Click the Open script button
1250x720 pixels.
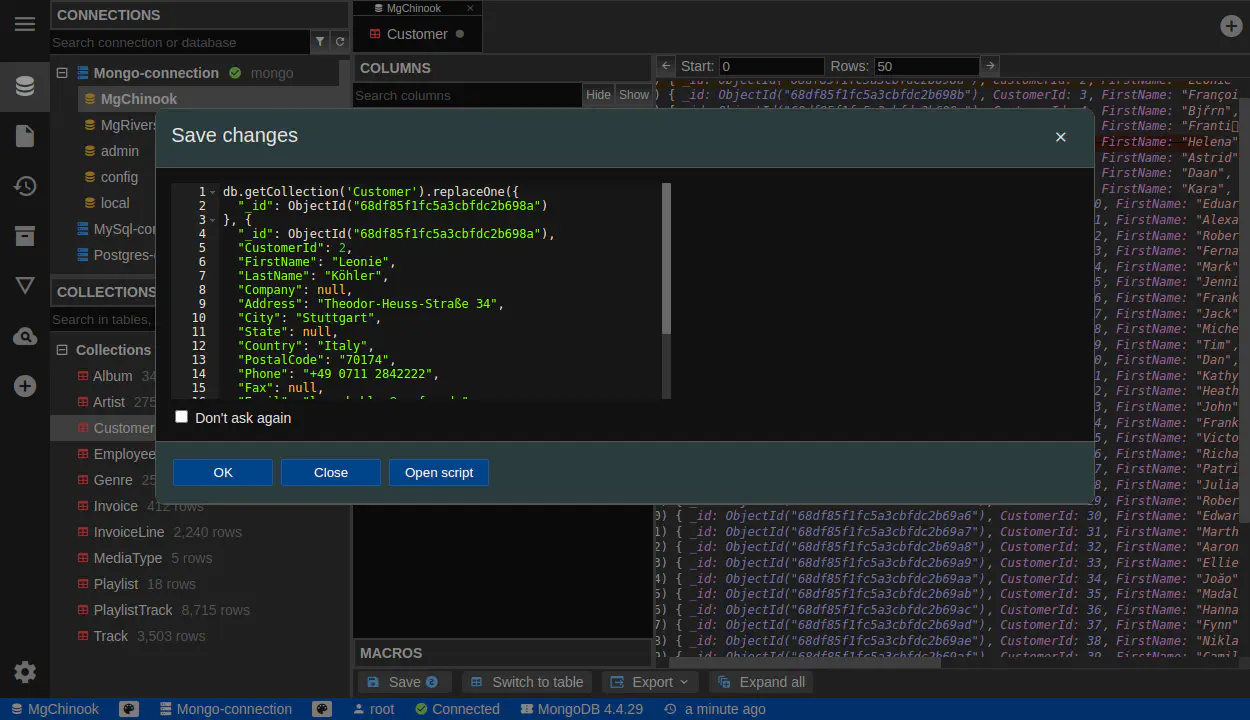pos(439,472)
